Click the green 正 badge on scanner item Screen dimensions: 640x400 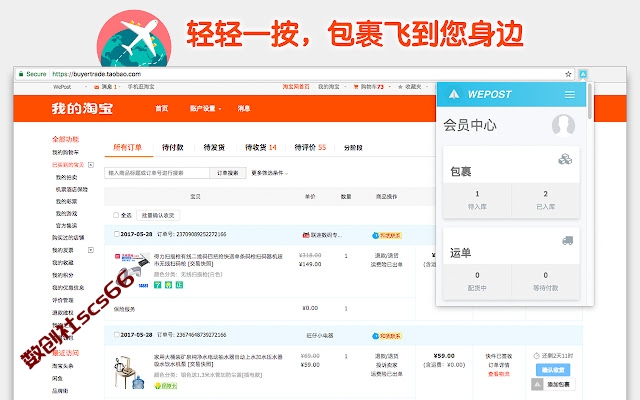[x=179, y=285]
